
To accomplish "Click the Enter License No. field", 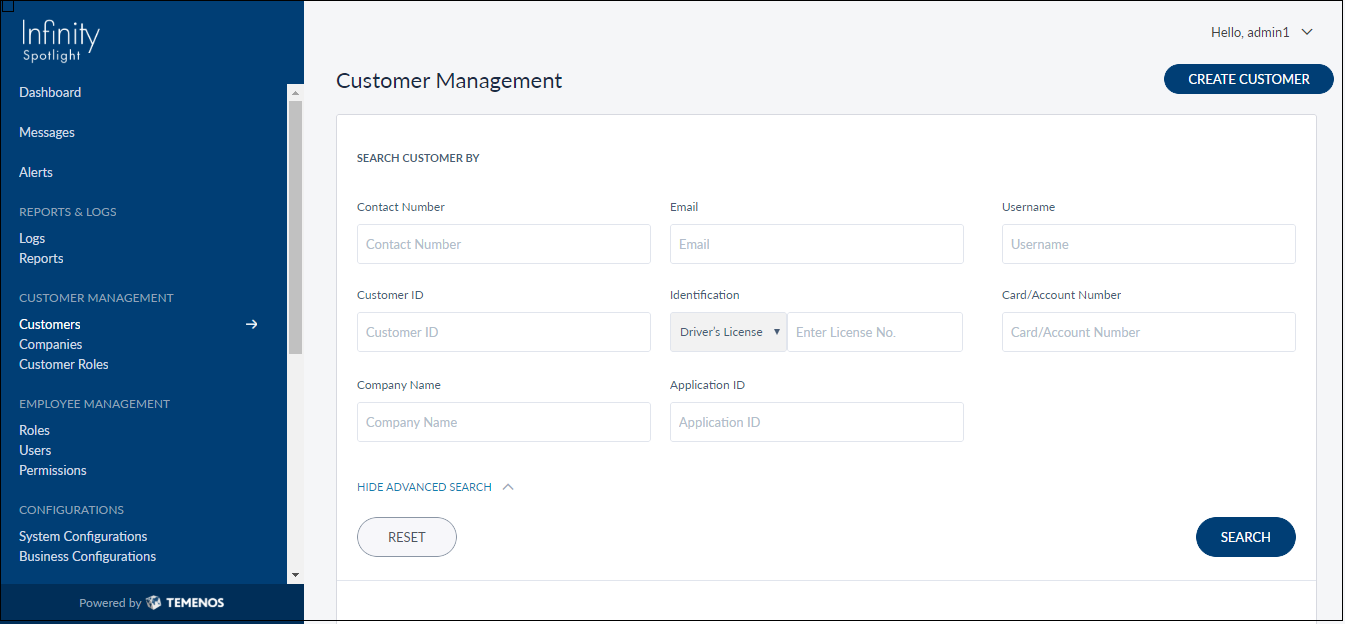I will 874,332.
